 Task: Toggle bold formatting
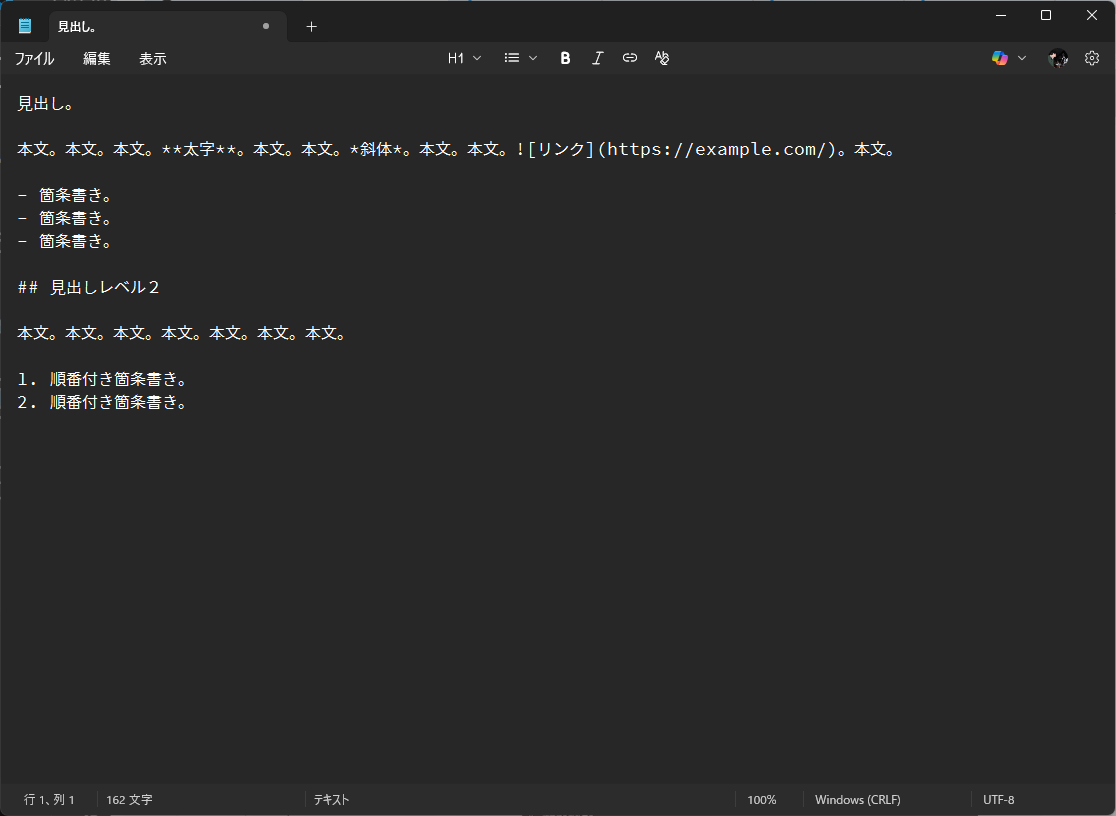565,58
